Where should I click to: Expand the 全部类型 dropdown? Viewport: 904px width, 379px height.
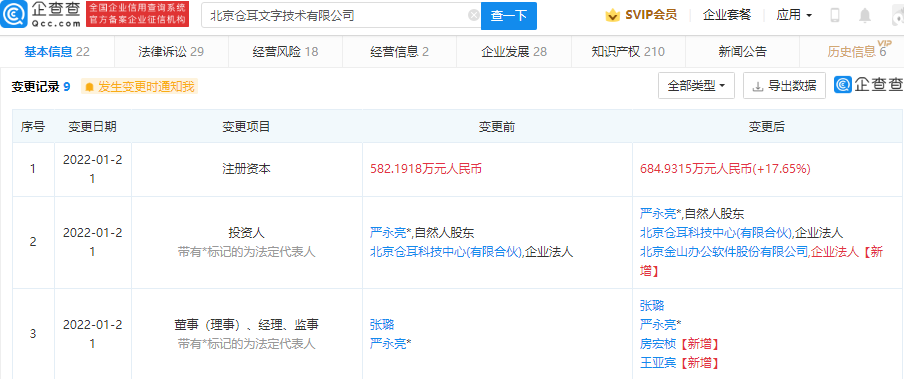coord(696,86)
